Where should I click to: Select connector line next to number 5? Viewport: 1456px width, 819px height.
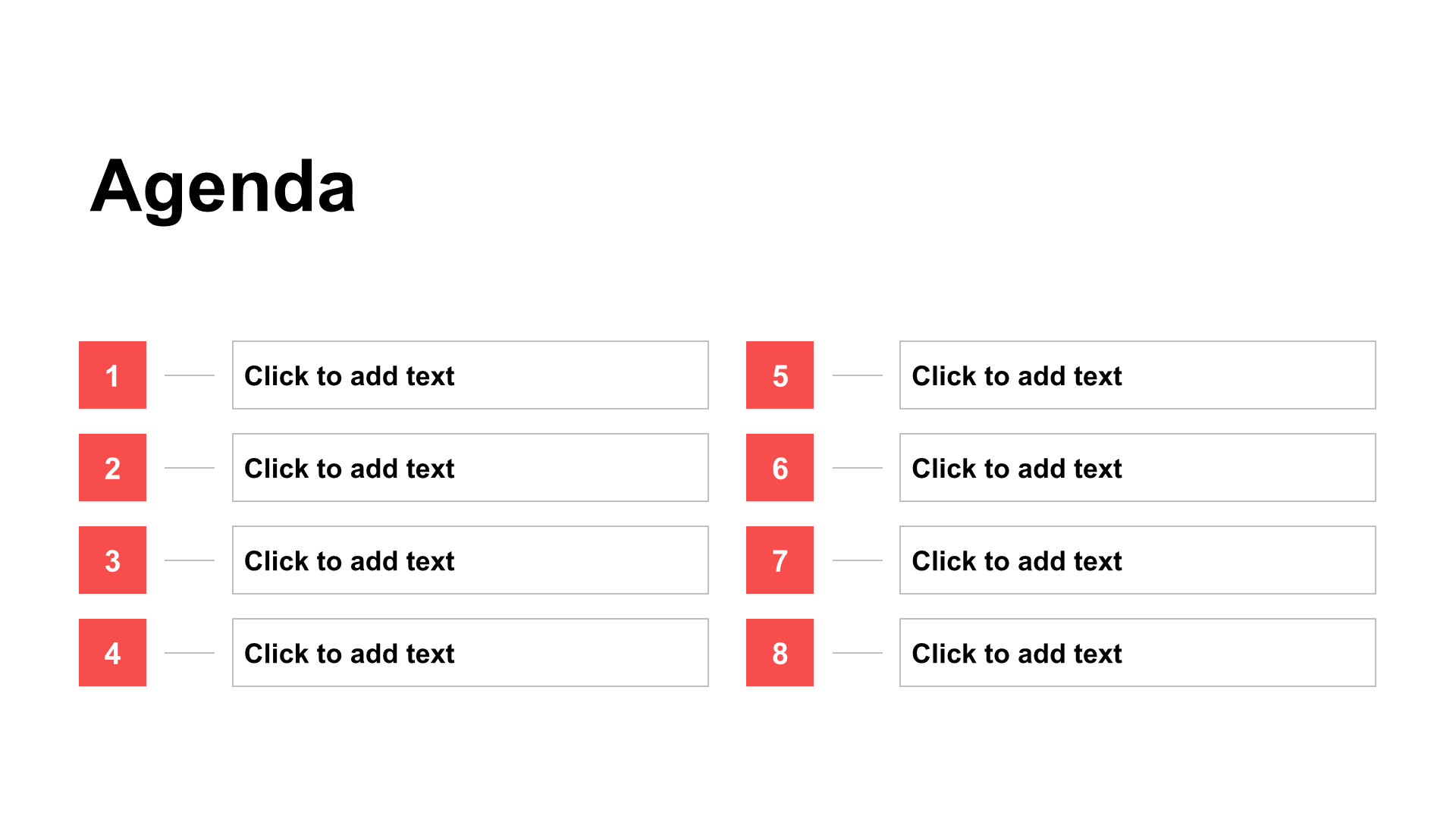coord(858,375)
